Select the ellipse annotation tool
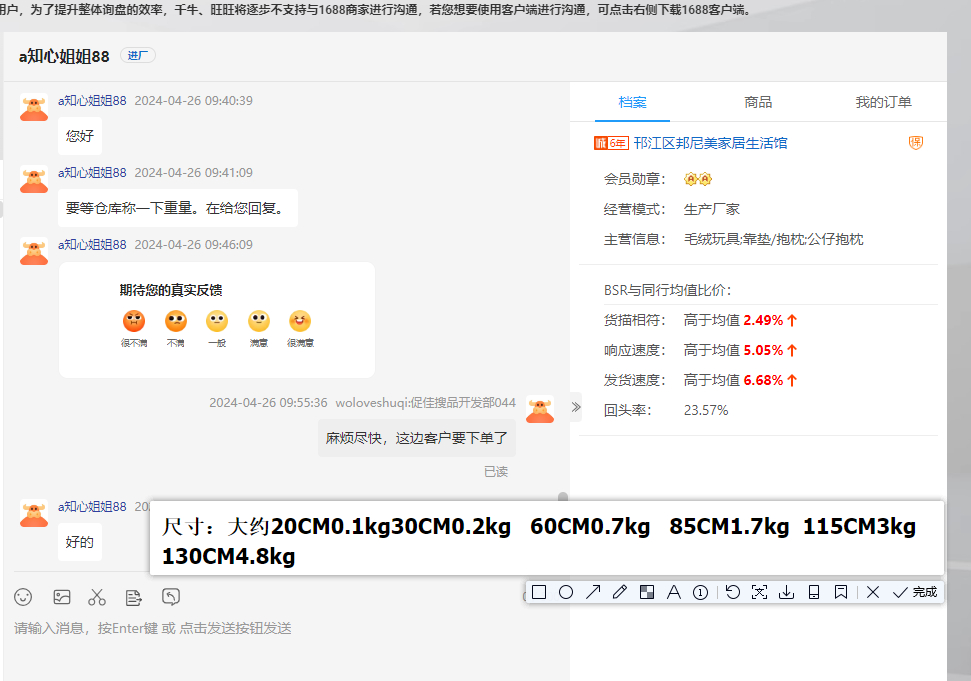This screenshot has width=971, height=681. [x=565, y=592]
